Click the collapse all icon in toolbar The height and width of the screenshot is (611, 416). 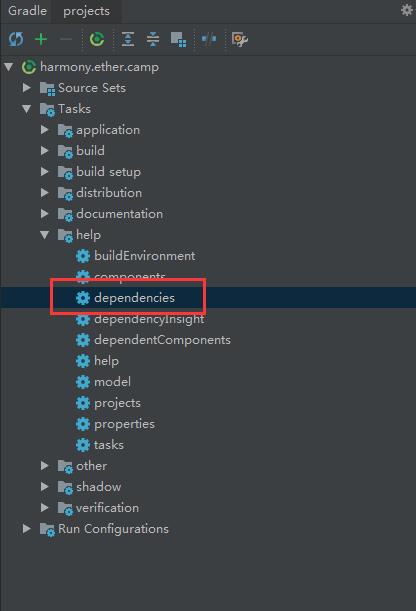153,39
